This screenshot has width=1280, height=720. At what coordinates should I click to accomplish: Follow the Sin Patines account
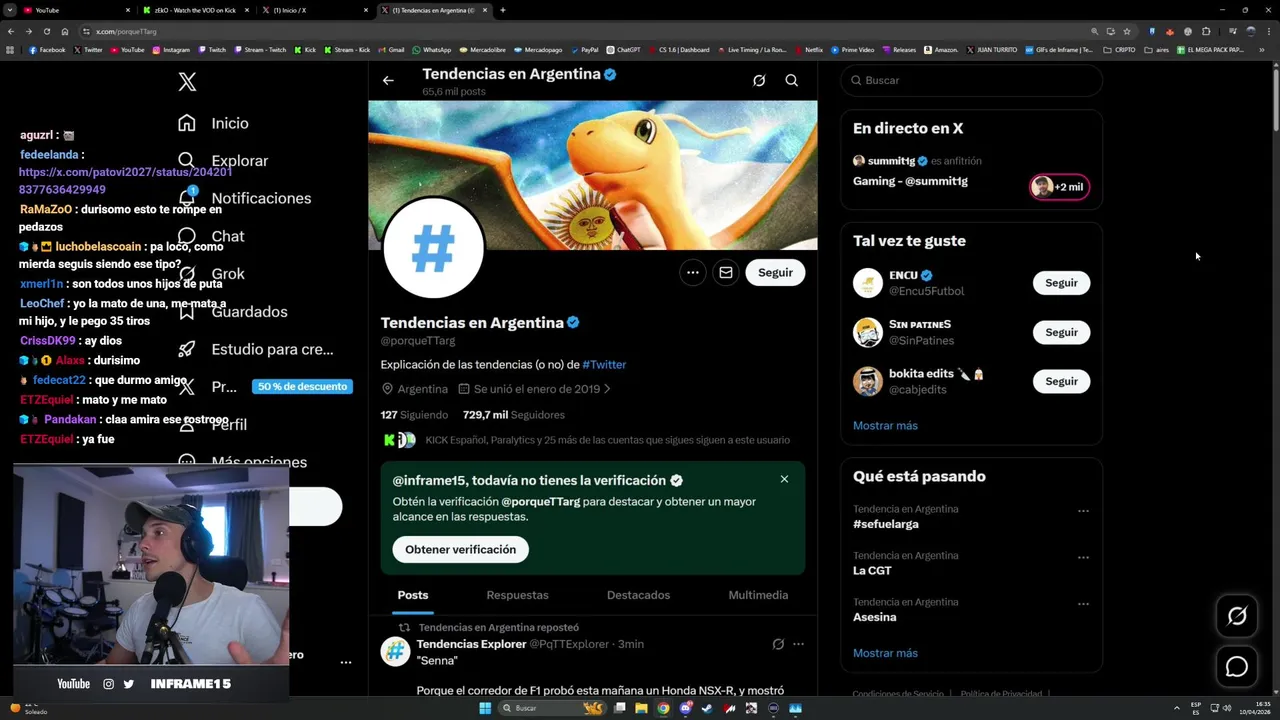pyautogui.click(x=1061, y=332)
